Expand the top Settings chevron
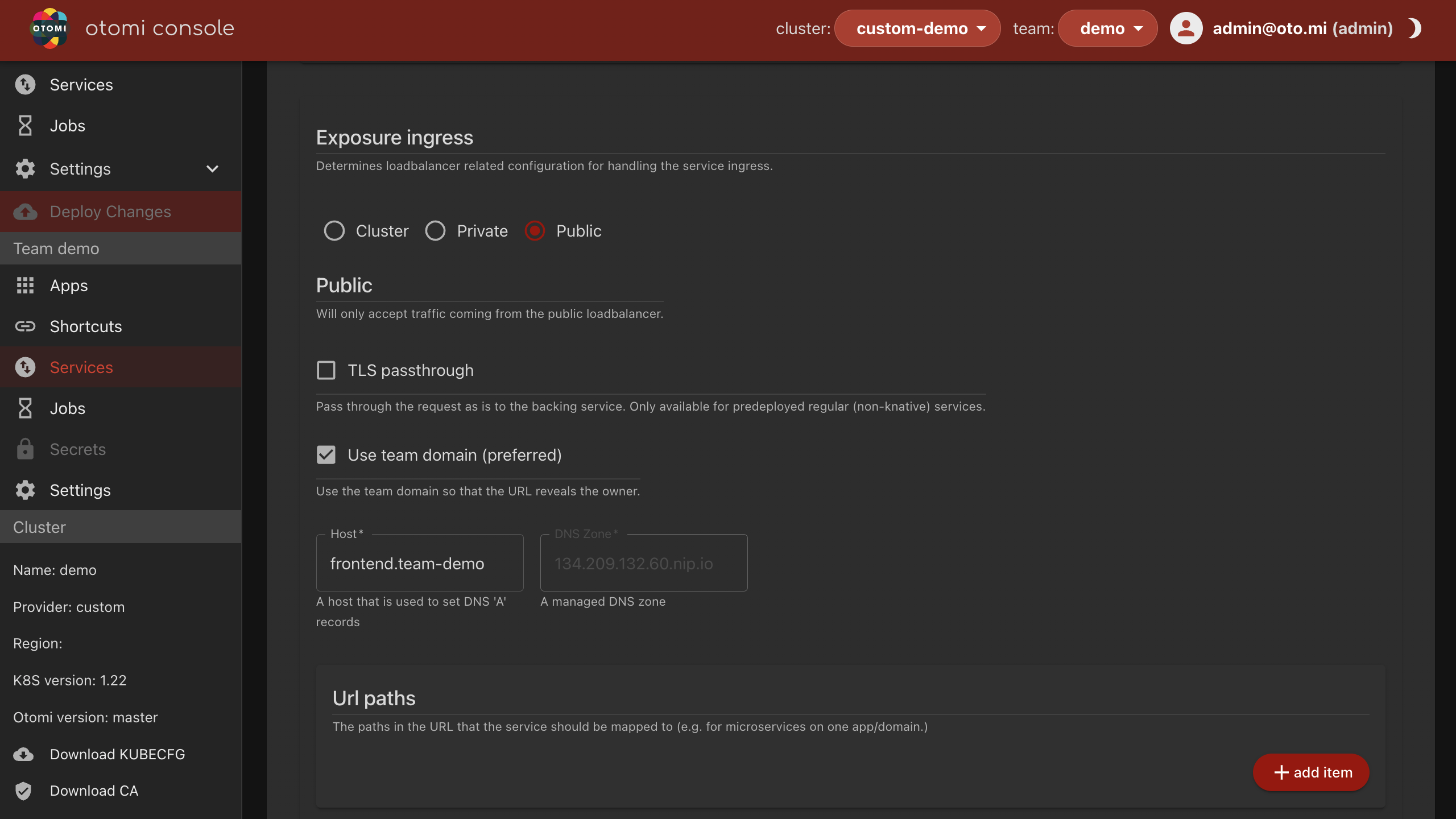 pyautogui.click(x=212, y=169)
